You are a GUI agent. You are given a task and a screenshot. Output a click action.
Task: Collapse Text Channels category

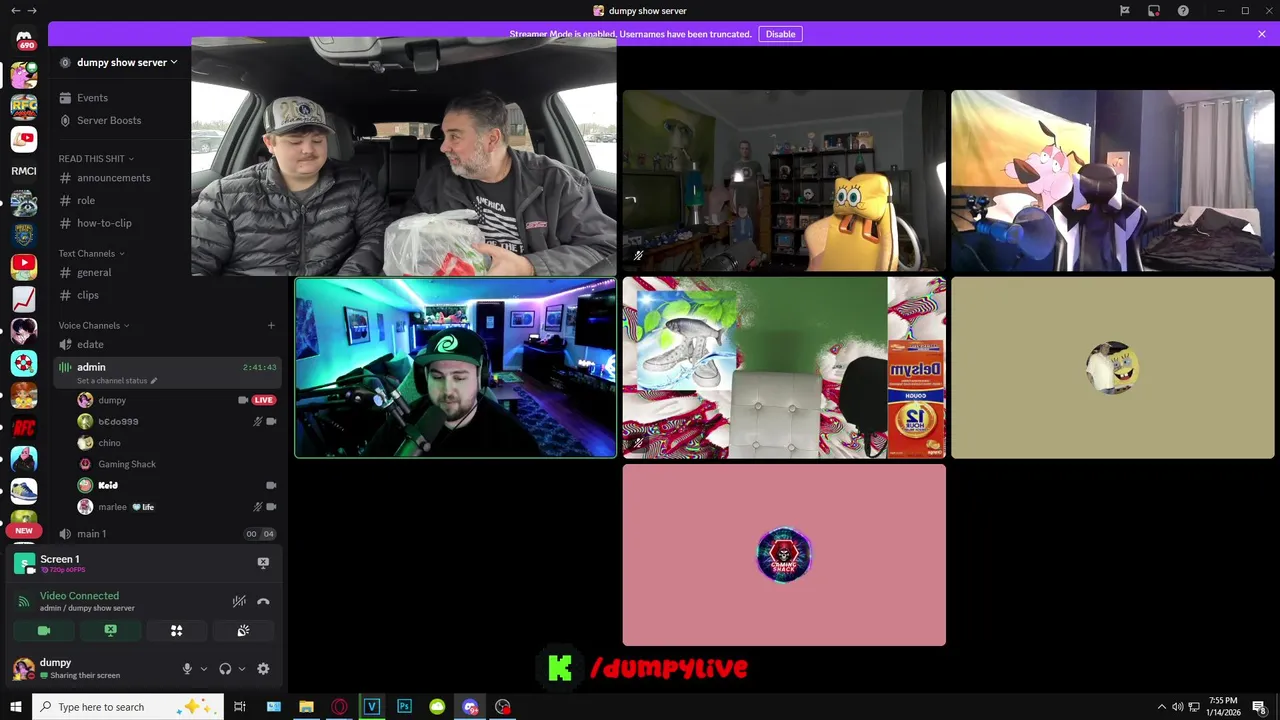tap(92, 253)
